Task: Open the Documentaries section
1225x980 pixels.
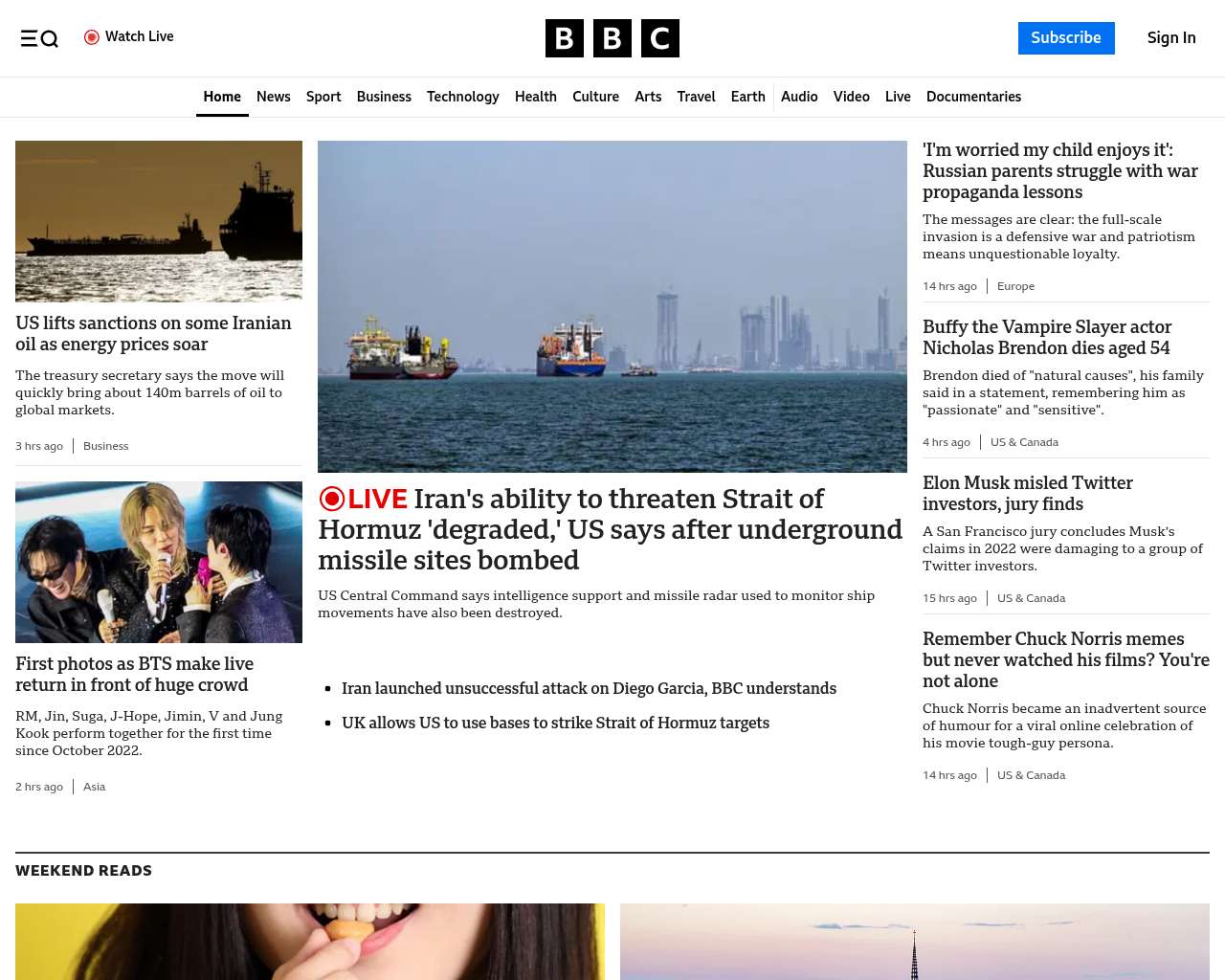Action: pos(973,97)
